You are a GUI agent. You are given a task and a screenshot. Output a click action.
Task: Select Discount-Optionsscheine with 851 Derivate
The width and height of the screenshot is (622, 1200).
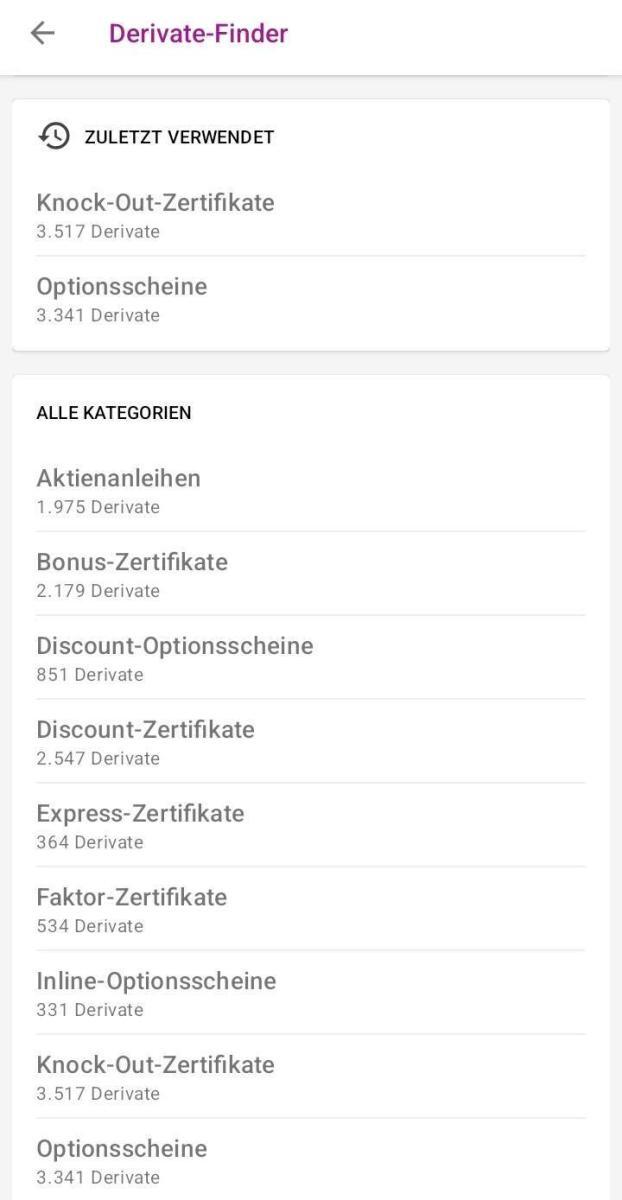point(175,645)
